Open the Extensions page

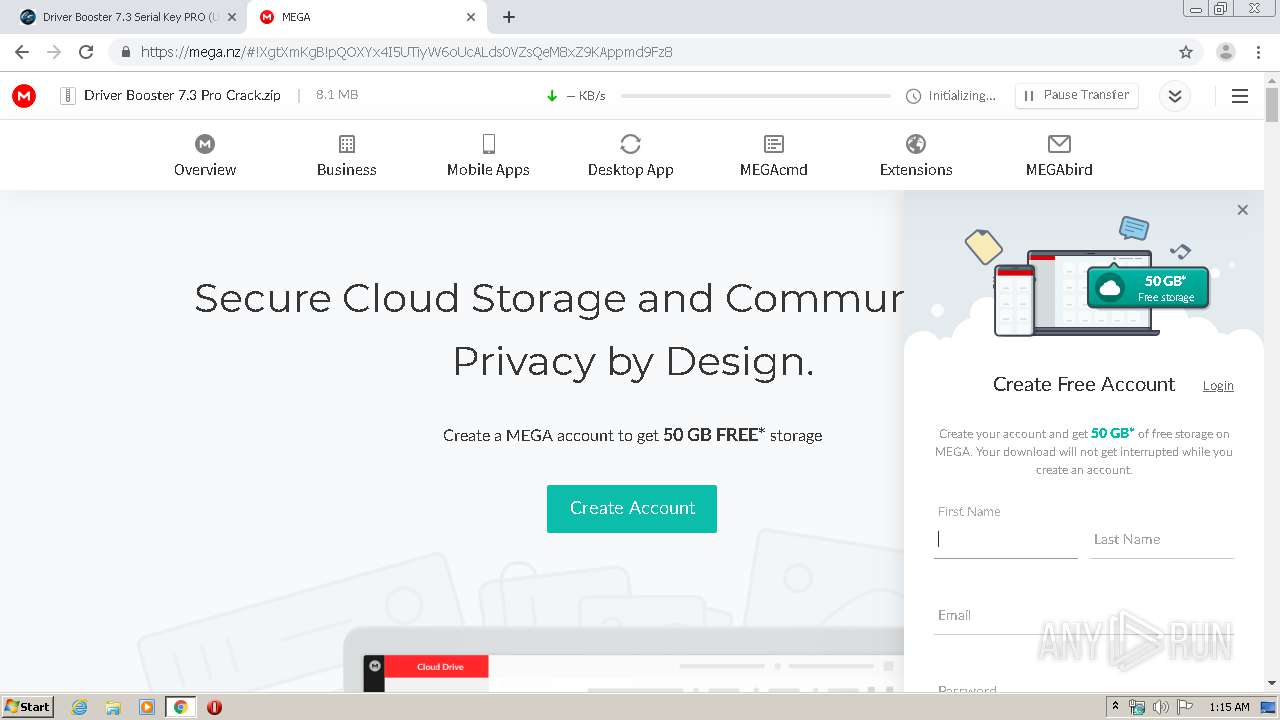(x=916, y=156)
